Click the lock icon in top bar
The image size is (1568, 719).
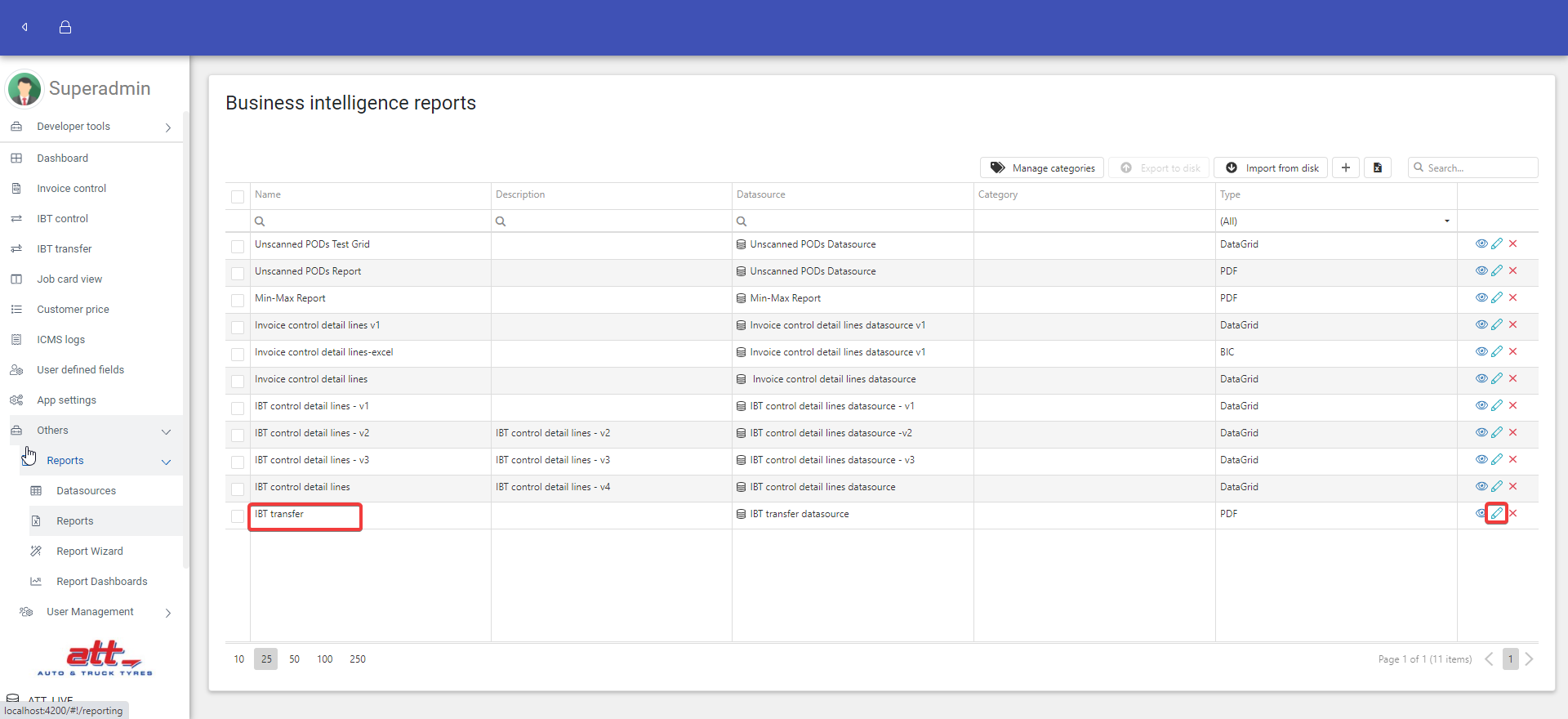click(x=65, y=27)
